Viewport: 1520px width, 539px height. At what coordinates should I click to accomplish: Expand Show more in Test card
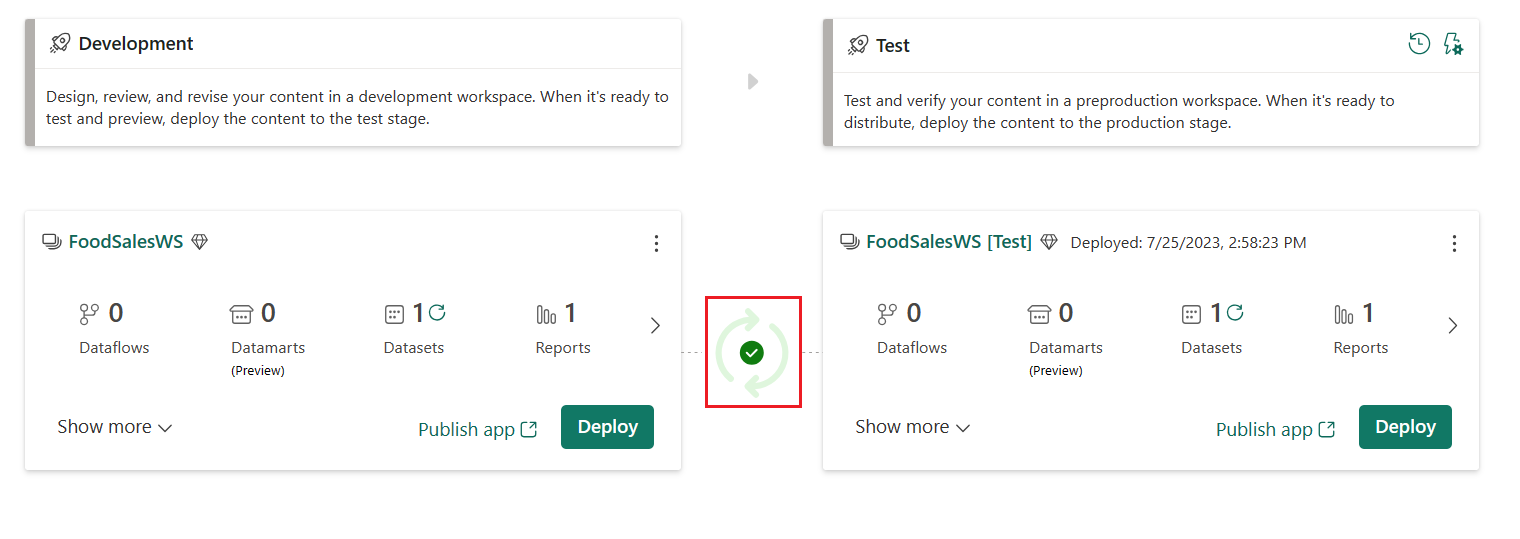click(x=913, y=427)
